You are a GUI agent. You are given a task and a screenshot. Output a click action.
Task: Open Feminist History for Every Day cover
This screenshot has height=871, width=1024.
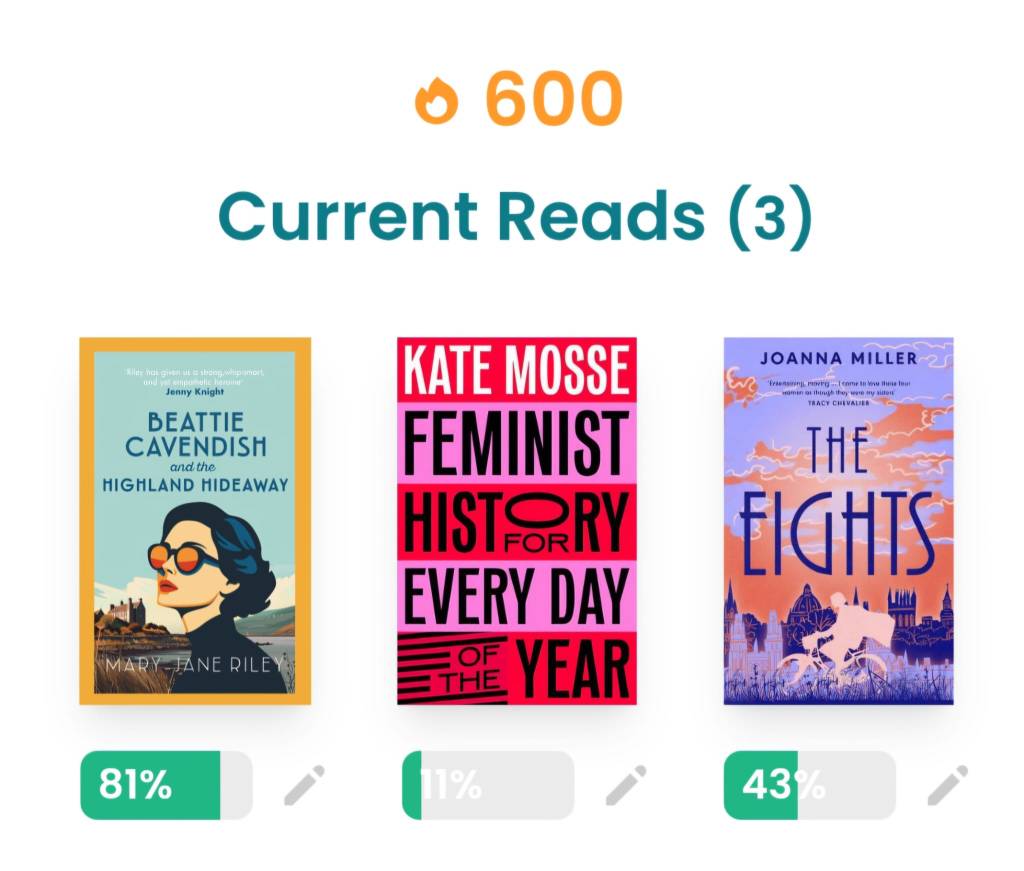517,520
